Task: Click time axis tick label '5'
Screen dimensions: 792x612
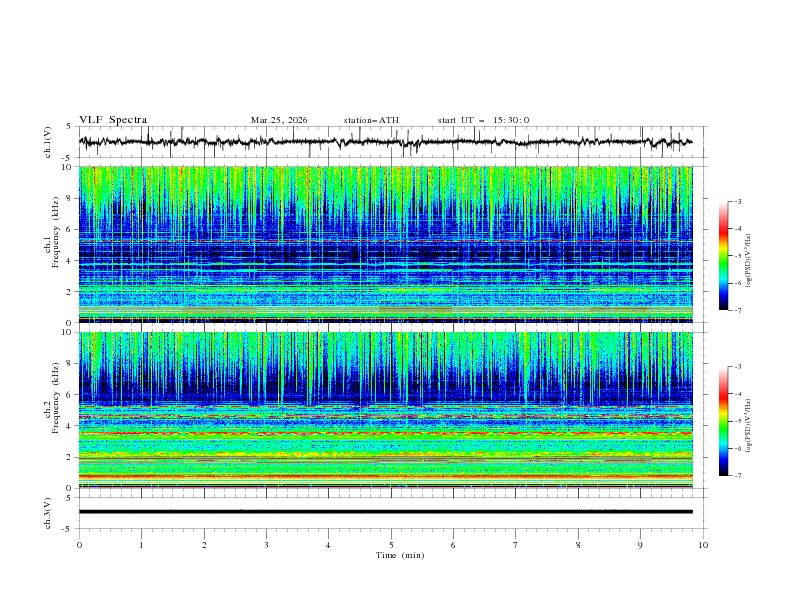Action: pos(391,545)
